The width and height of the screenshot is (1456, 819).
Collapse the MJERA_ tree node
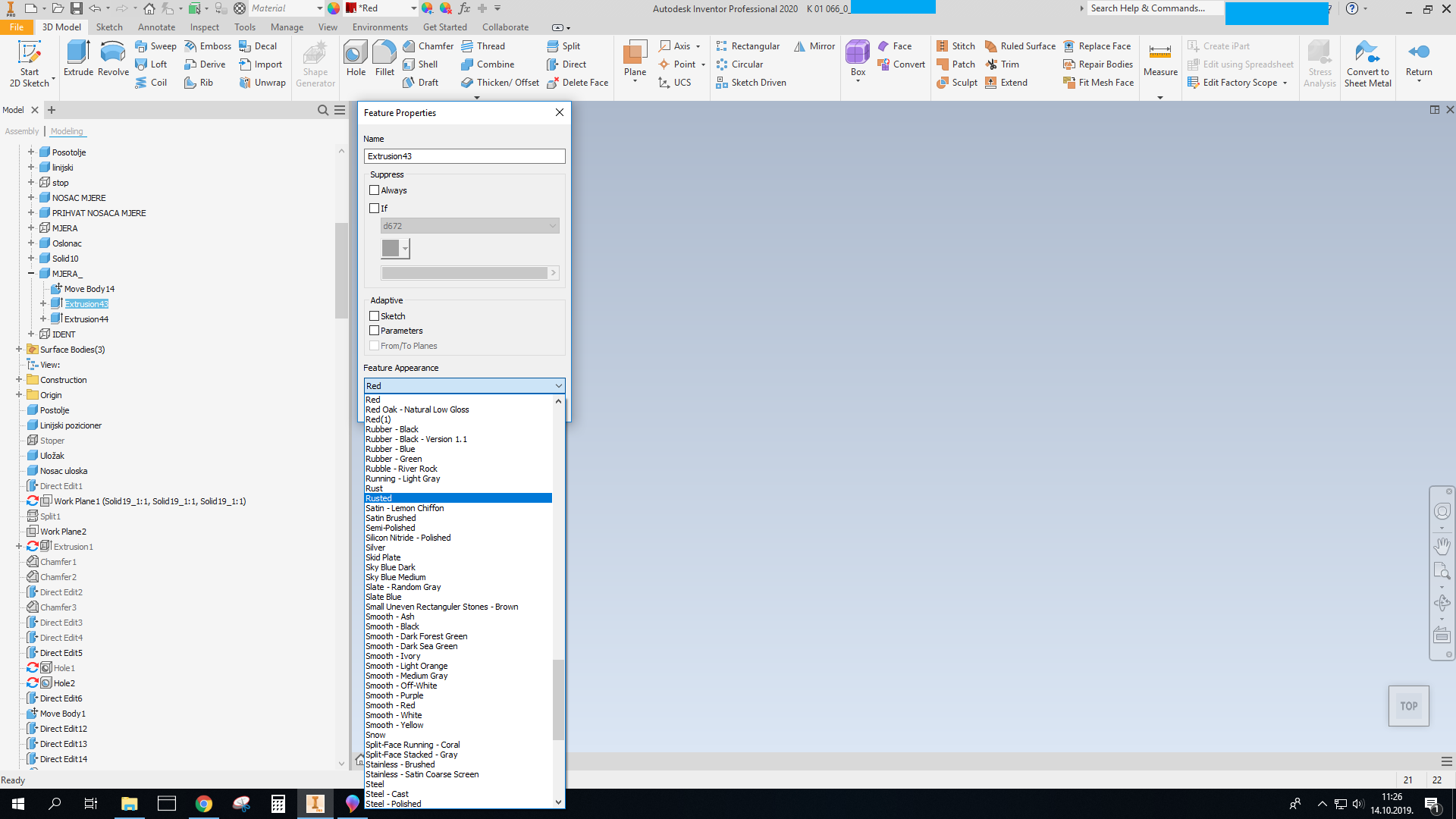tap(31, 274)
